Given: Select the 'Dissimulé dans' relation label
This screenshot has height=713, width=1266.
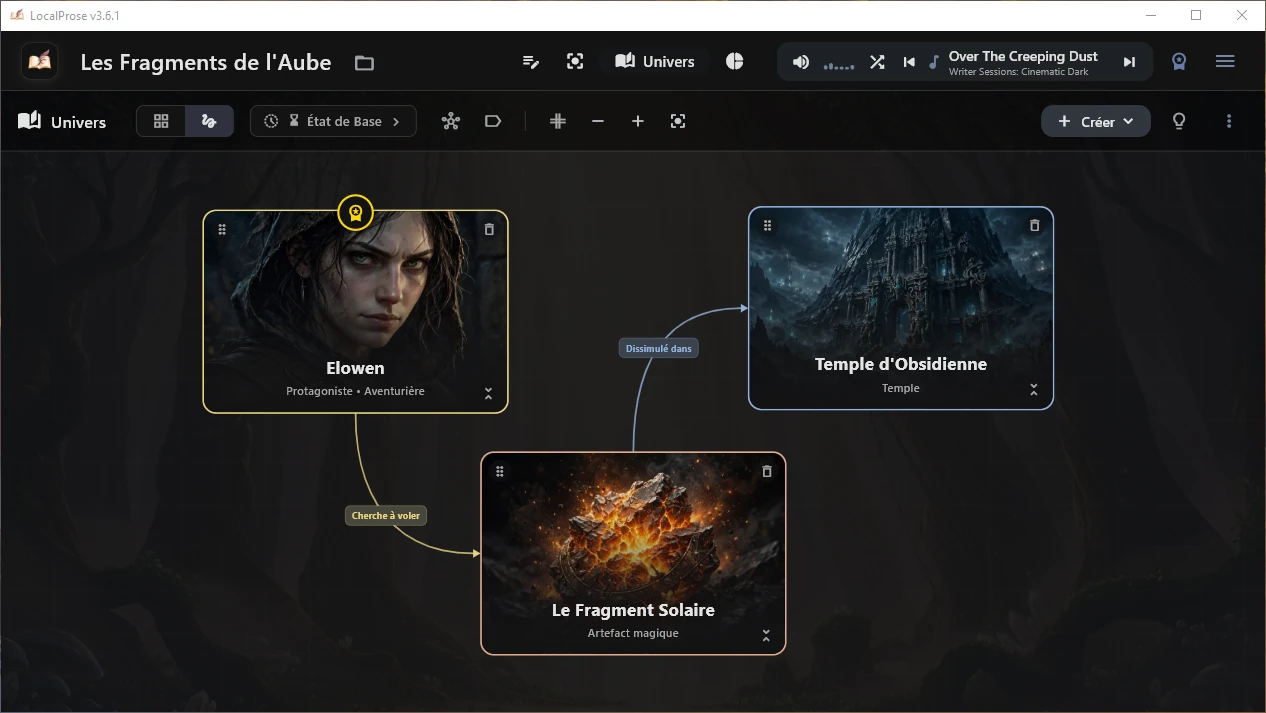Looking at the screenshot, I should click(x=659, y=348).
